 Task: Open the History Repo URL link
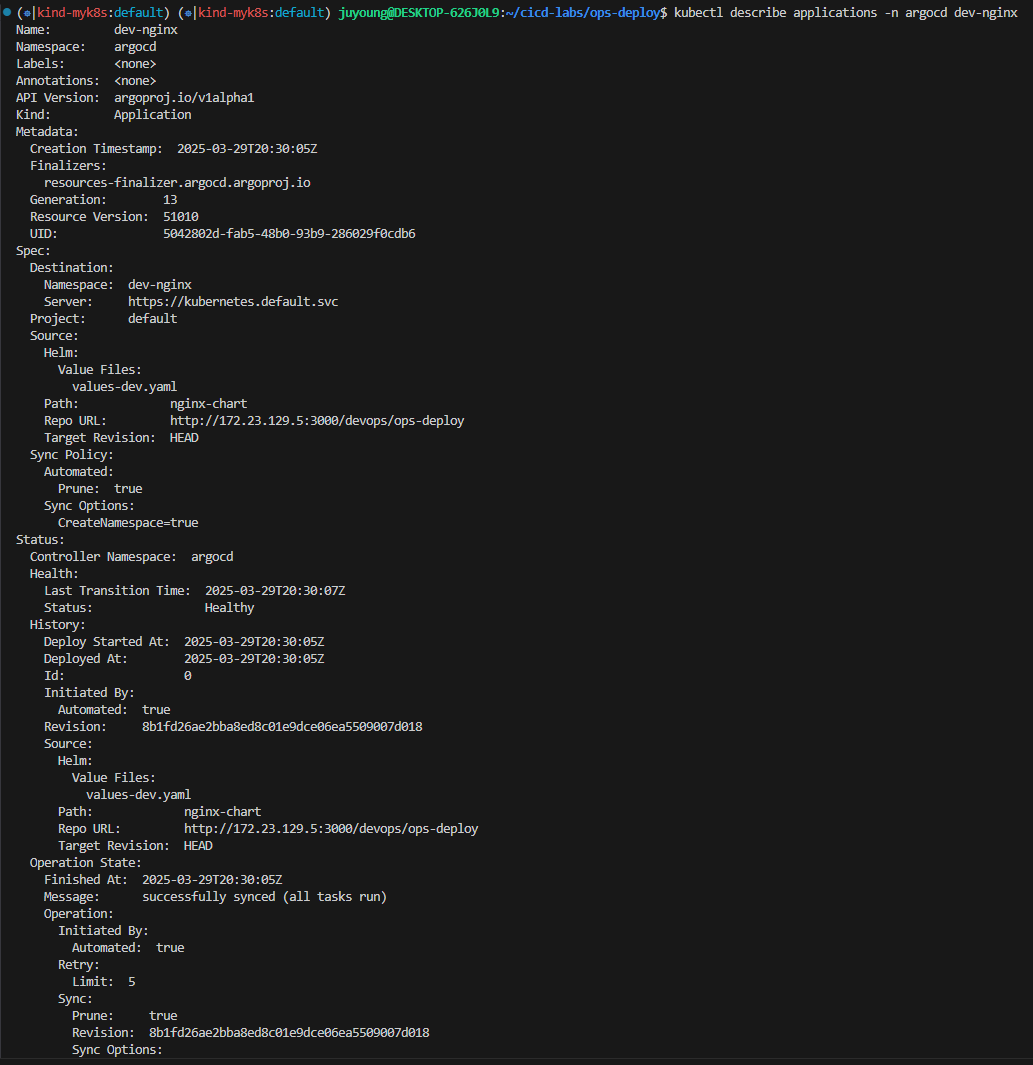tap(331, 829)
